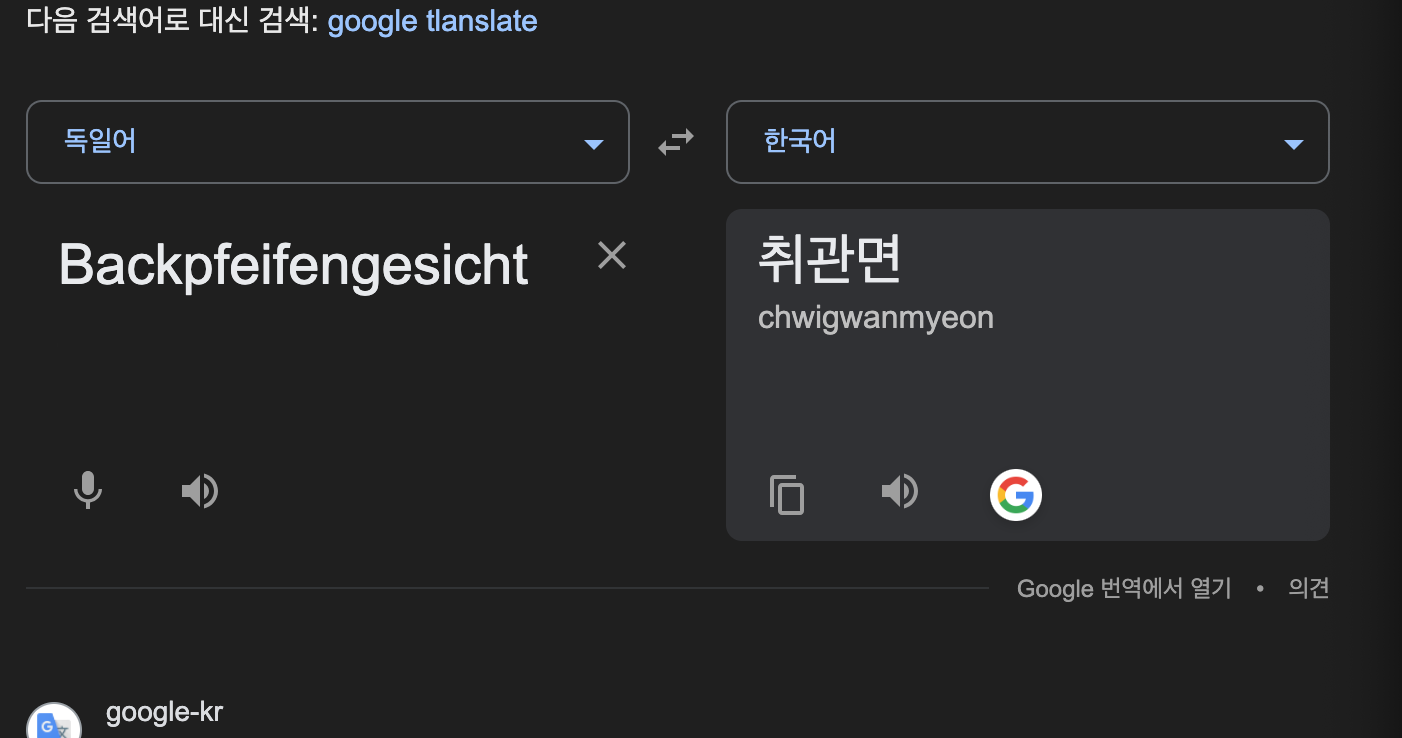Play the Korean translation audio
Image resolution: width=1402 pixels, height=738 pixels.
900,491
